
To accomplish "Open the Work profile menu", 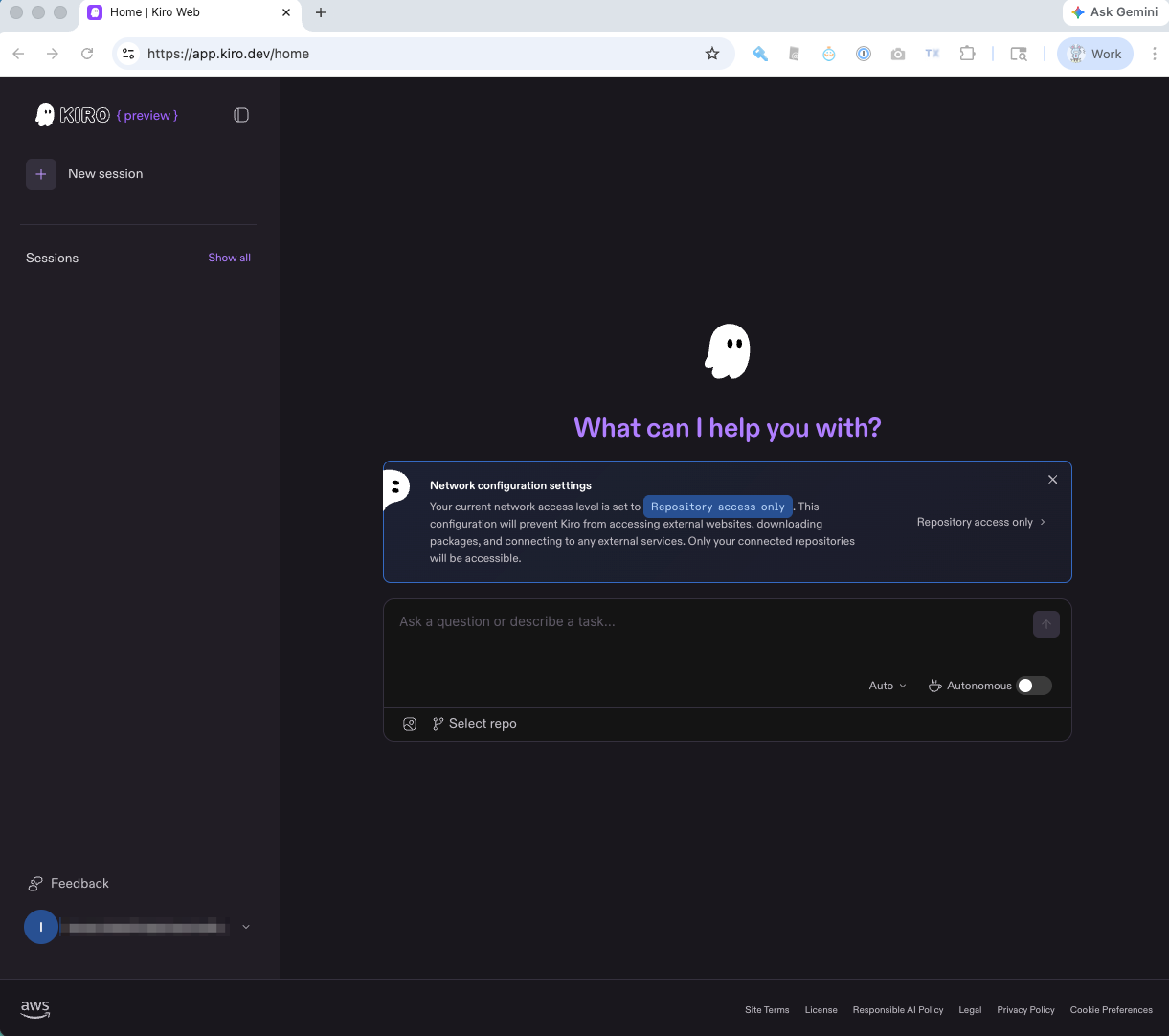I will point(1095,54).
